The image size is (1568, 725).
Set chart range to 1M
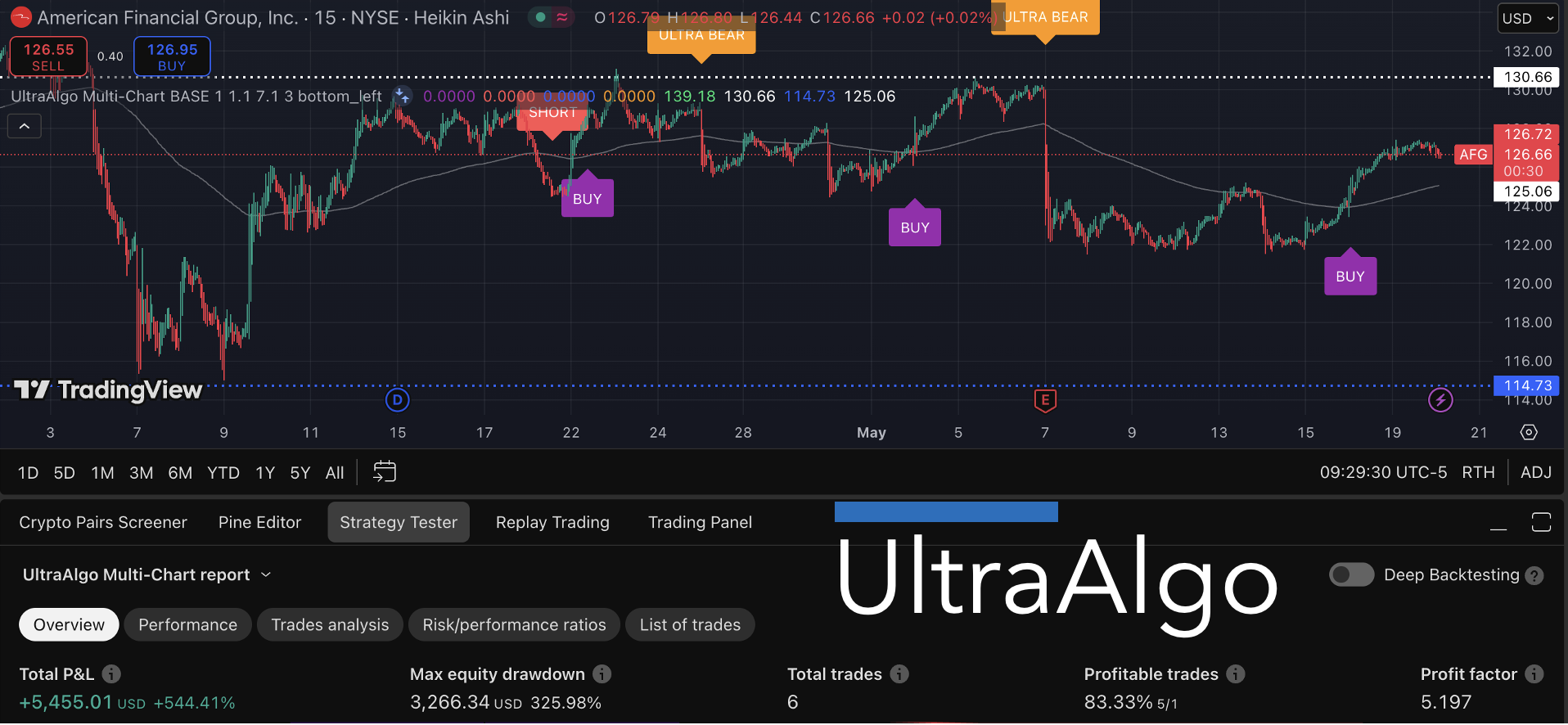pyautogui.click(x=102, y=472)
